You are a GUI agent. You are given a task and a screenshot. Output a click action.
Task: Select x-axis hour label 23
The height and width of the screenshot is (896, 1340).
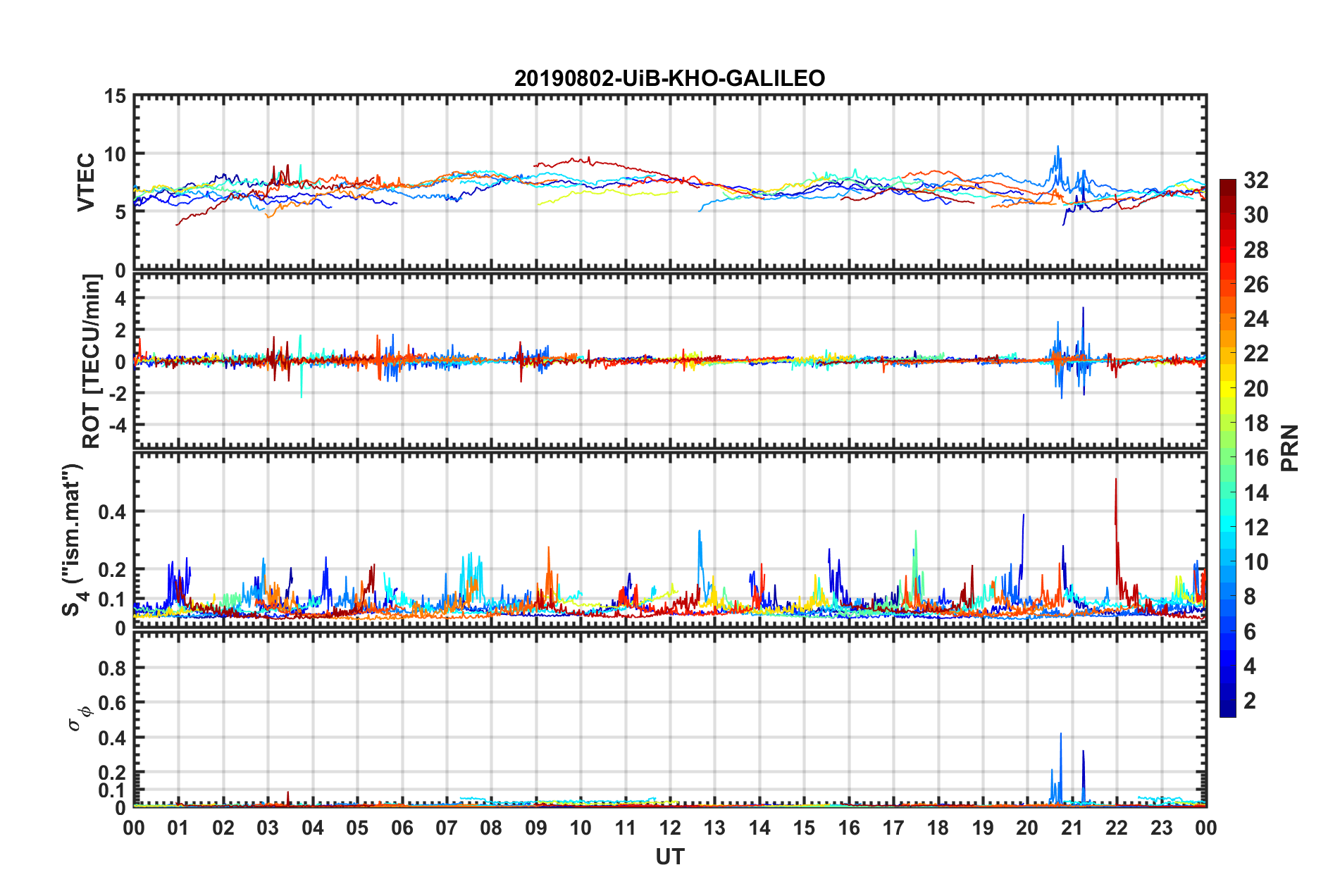point(1162,828)
